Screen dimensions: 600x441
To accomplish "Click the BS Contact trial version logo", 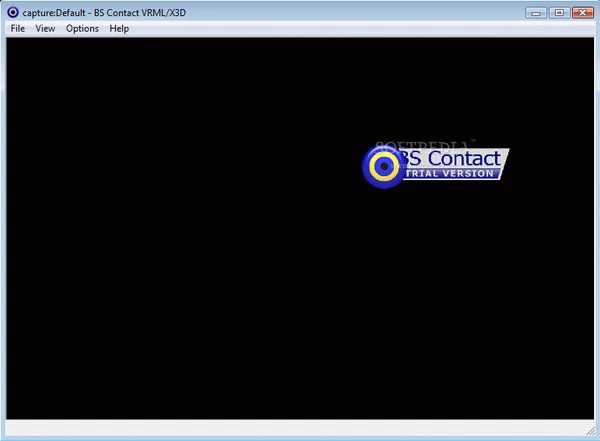I will (x=435, y=165).
